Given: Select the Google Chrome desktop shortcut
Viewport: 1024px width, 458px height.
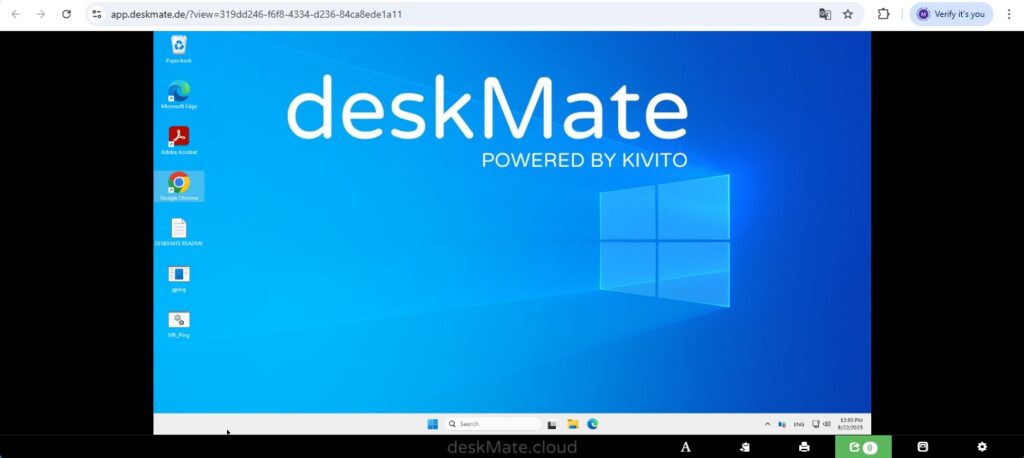Looking at the screenshot, I should click(x=178, y=186).
